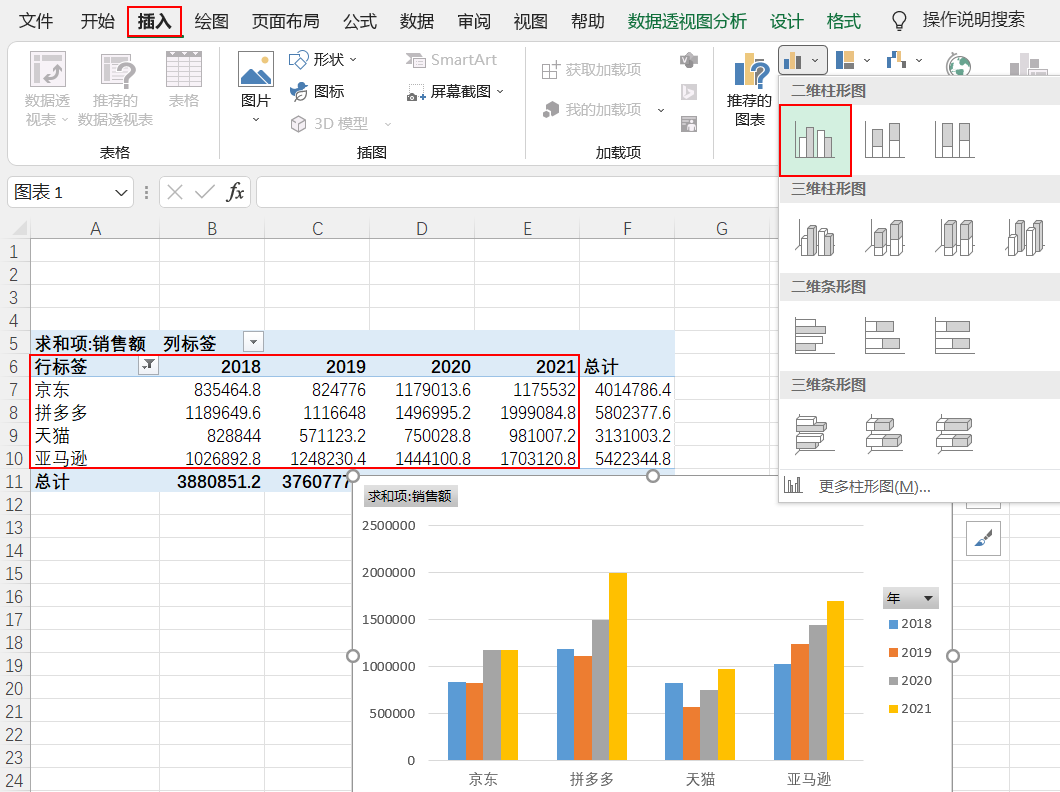
Task: Select the 2-D clustered column chart
Action: (815, 140)
